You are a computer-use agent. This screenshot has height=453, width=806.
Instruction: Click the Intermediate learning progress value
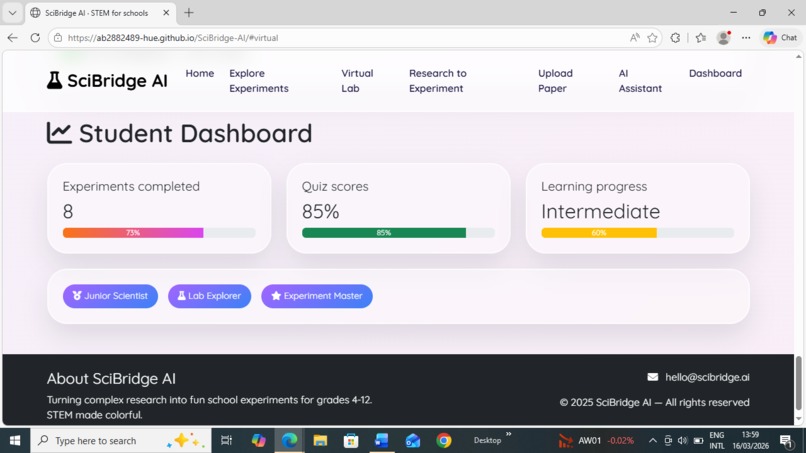pos(600,211)
